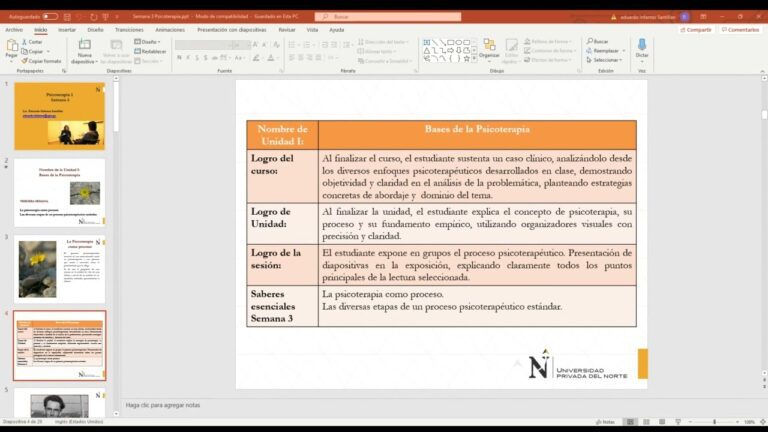Toggle align left paragraph
The image size is (768, 432).
point(291,58)
